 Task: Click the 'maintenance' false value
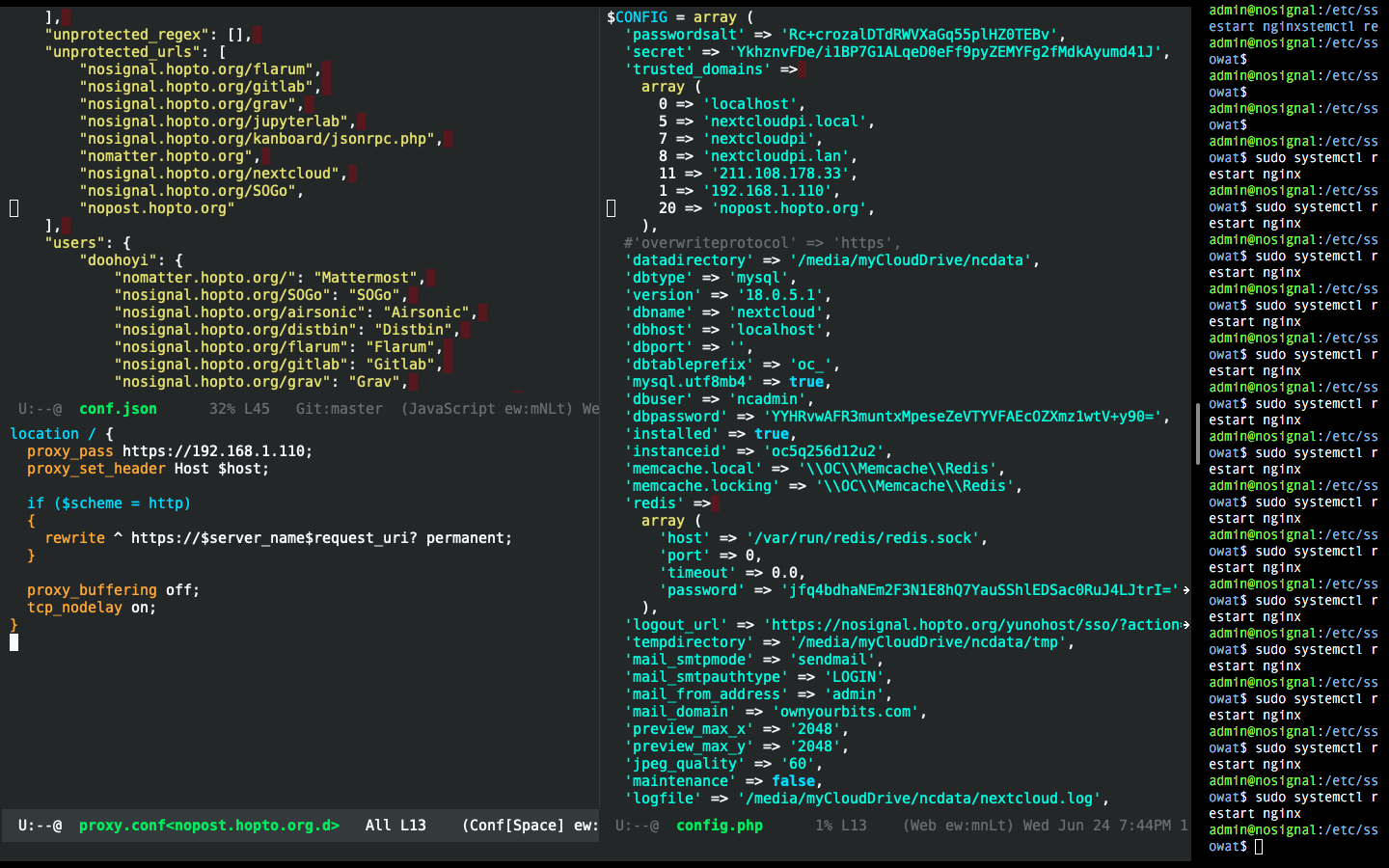pyautogui.click(x=793, y=781)
